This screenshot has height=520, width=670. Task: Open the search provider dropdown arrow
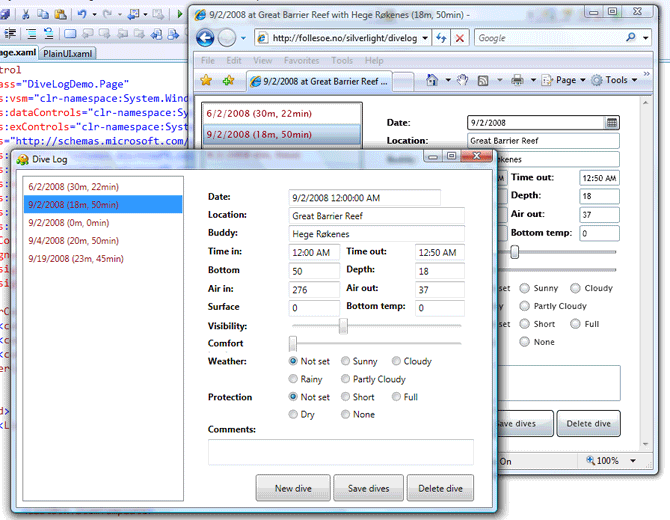(x=645, y=38)
